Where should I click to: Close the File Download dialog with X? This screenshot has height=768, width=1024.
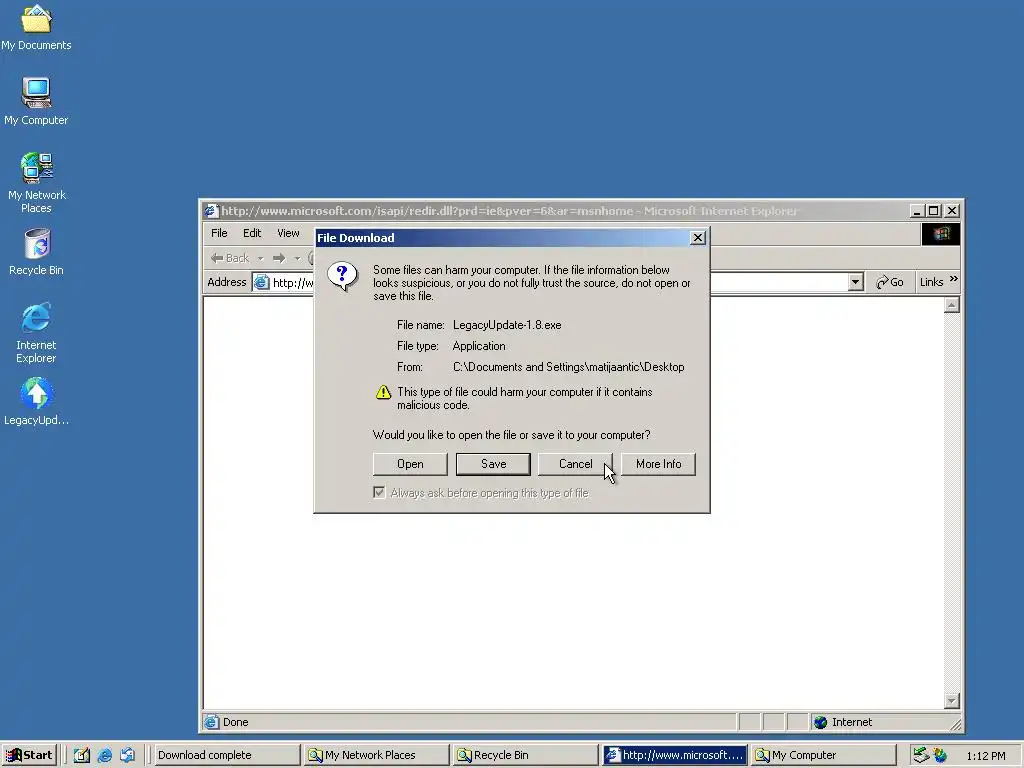(697, 238)
